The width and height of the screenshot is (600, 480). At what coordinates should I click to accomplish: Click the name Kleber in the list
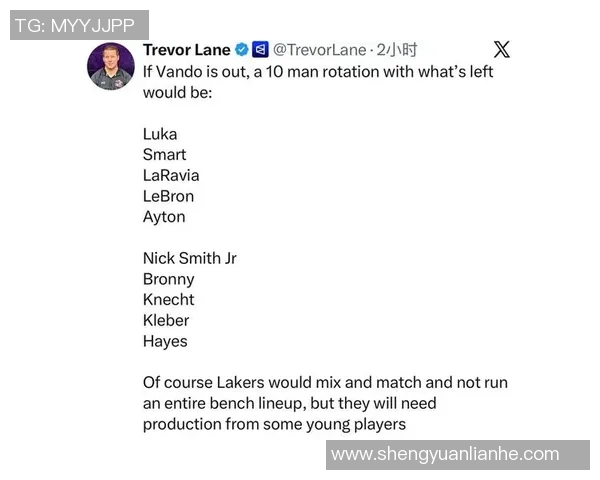166,320
